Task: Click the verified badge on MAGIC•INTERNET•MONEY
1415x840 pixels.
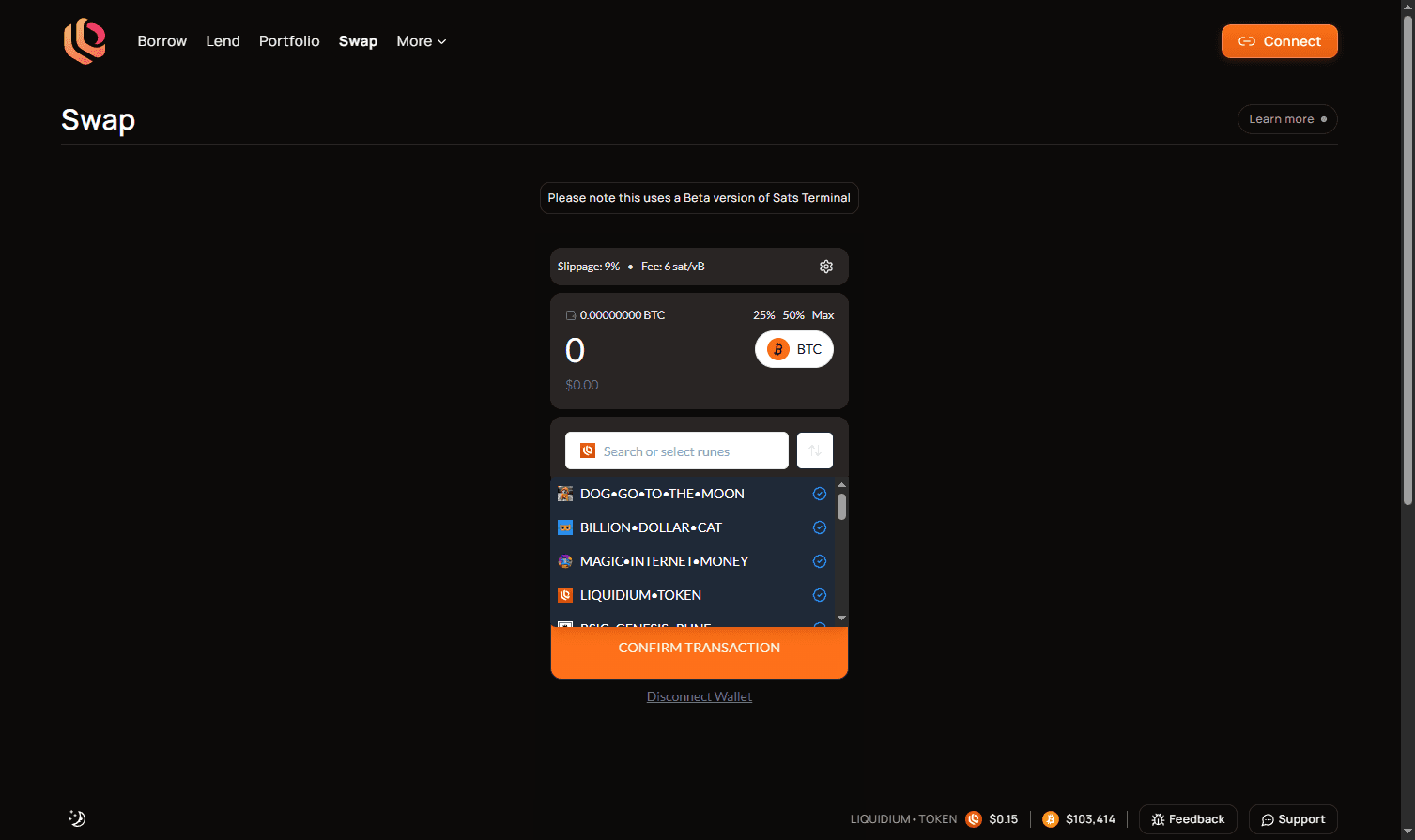Action: tap(820, 561)
